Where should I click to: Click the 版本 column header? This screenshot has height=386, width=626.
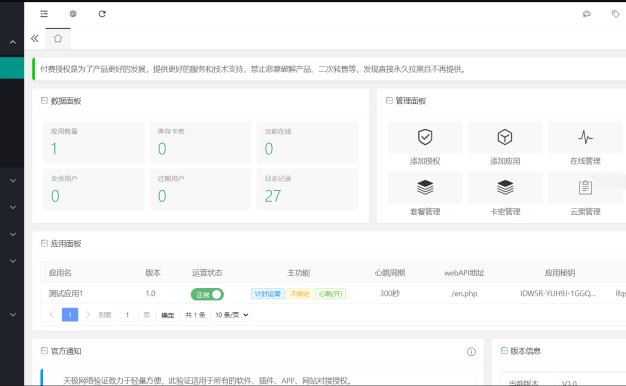point(153,273)
